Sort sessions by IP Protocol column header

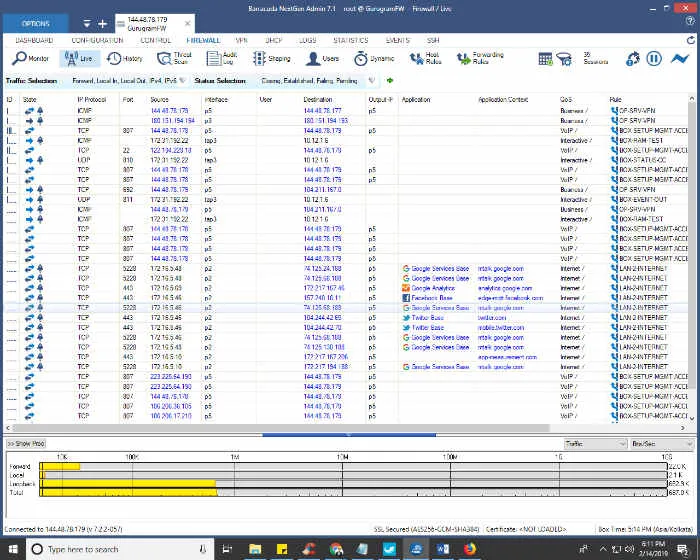click(92, 100)
